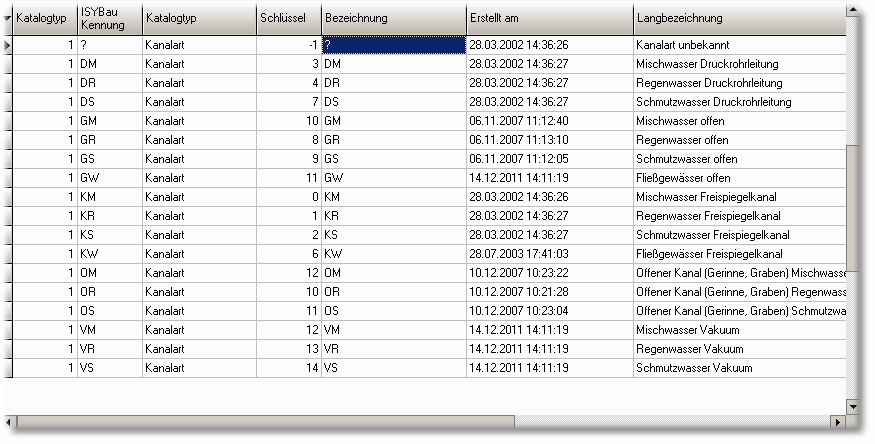This screenshot has height=444, width=875.
Task: Sort by the Schlüssel column header
Action: (288, 19)
